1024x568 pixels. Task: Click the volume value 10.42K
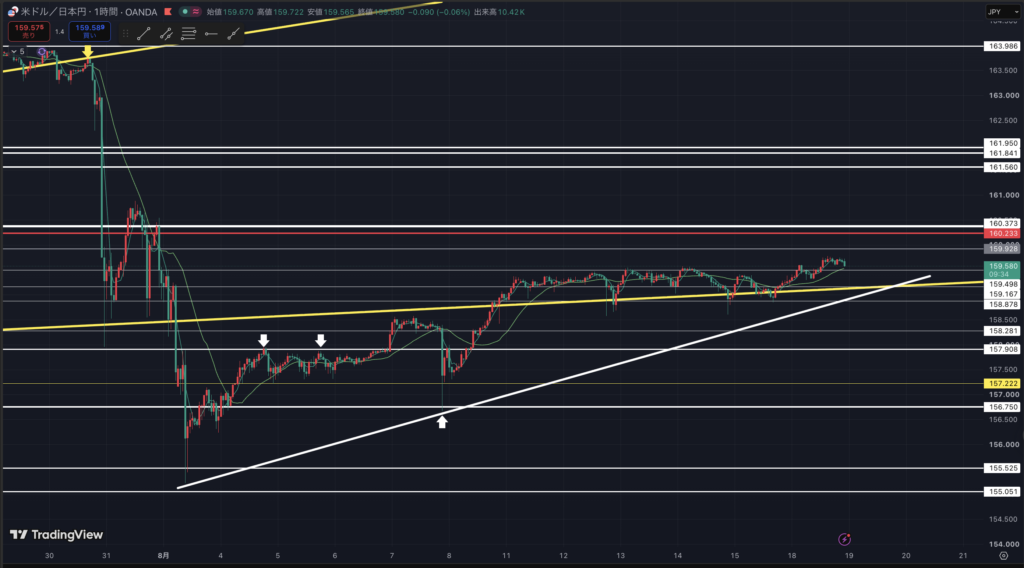coord(511,12)
